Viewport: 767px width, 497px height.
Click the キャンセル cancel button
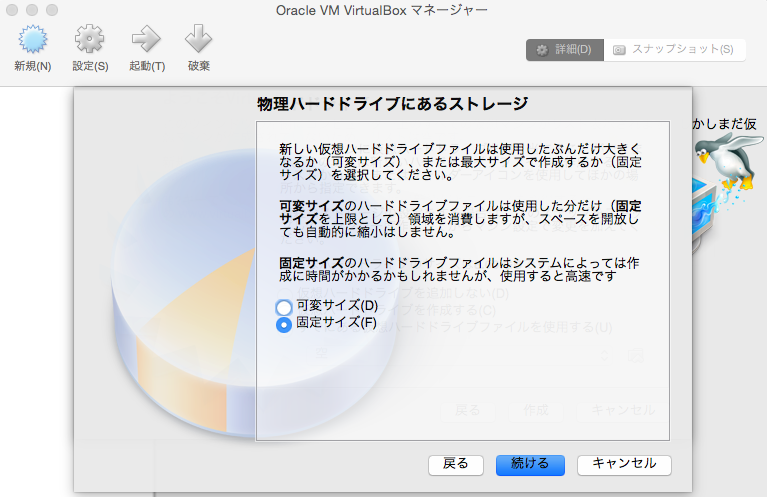(624, 465)
